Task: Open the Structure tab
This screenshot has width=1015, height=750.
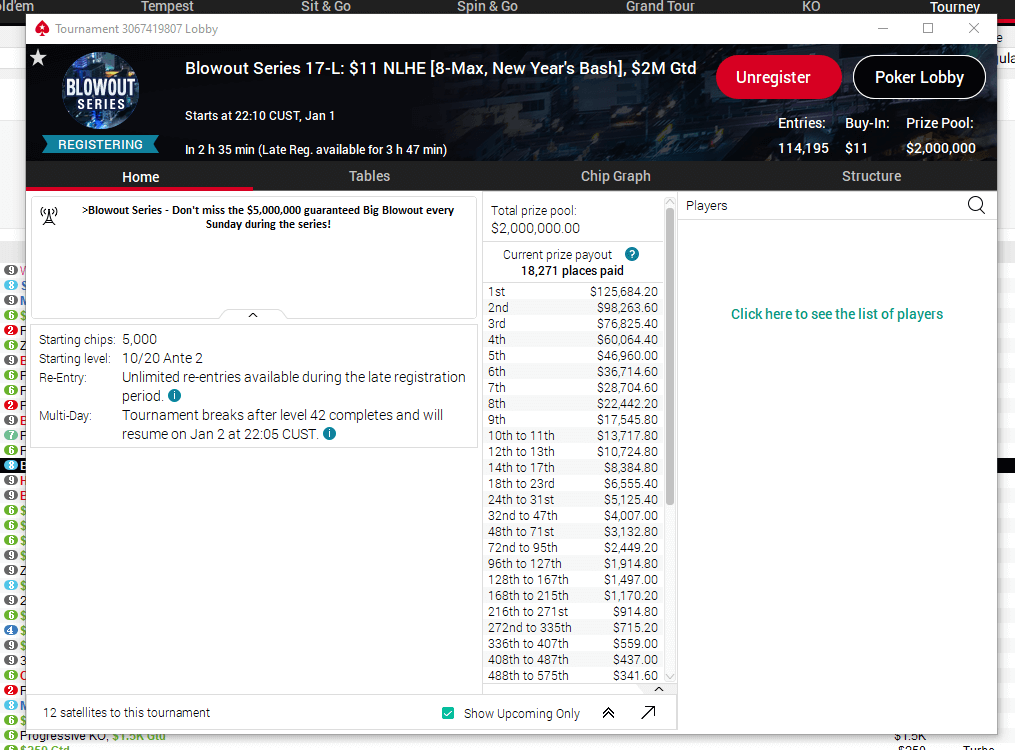Action: pos(871,176)
